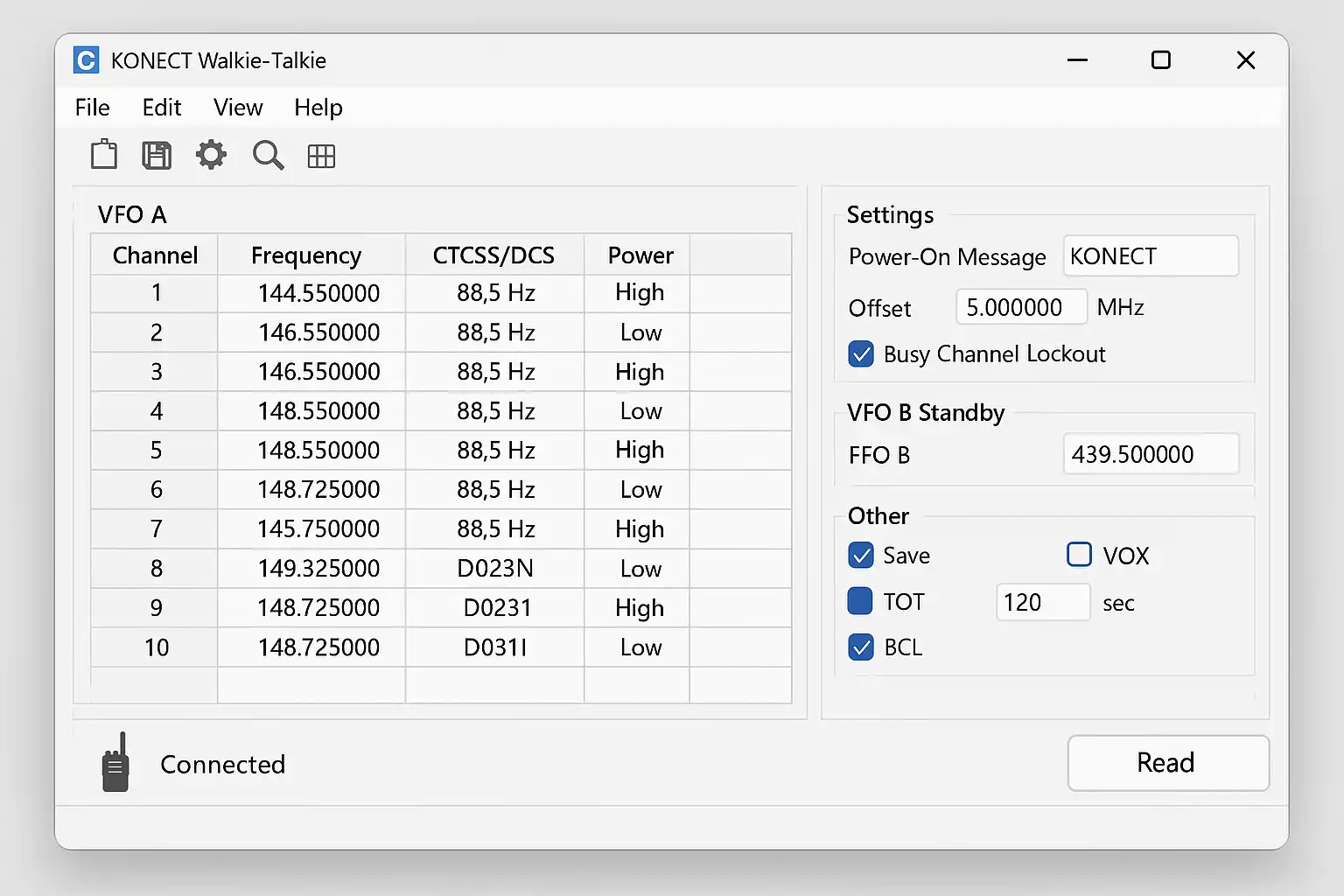Screen dimensions: 1344x896
Task: Open the File menu
Action: tap(93, 108)
